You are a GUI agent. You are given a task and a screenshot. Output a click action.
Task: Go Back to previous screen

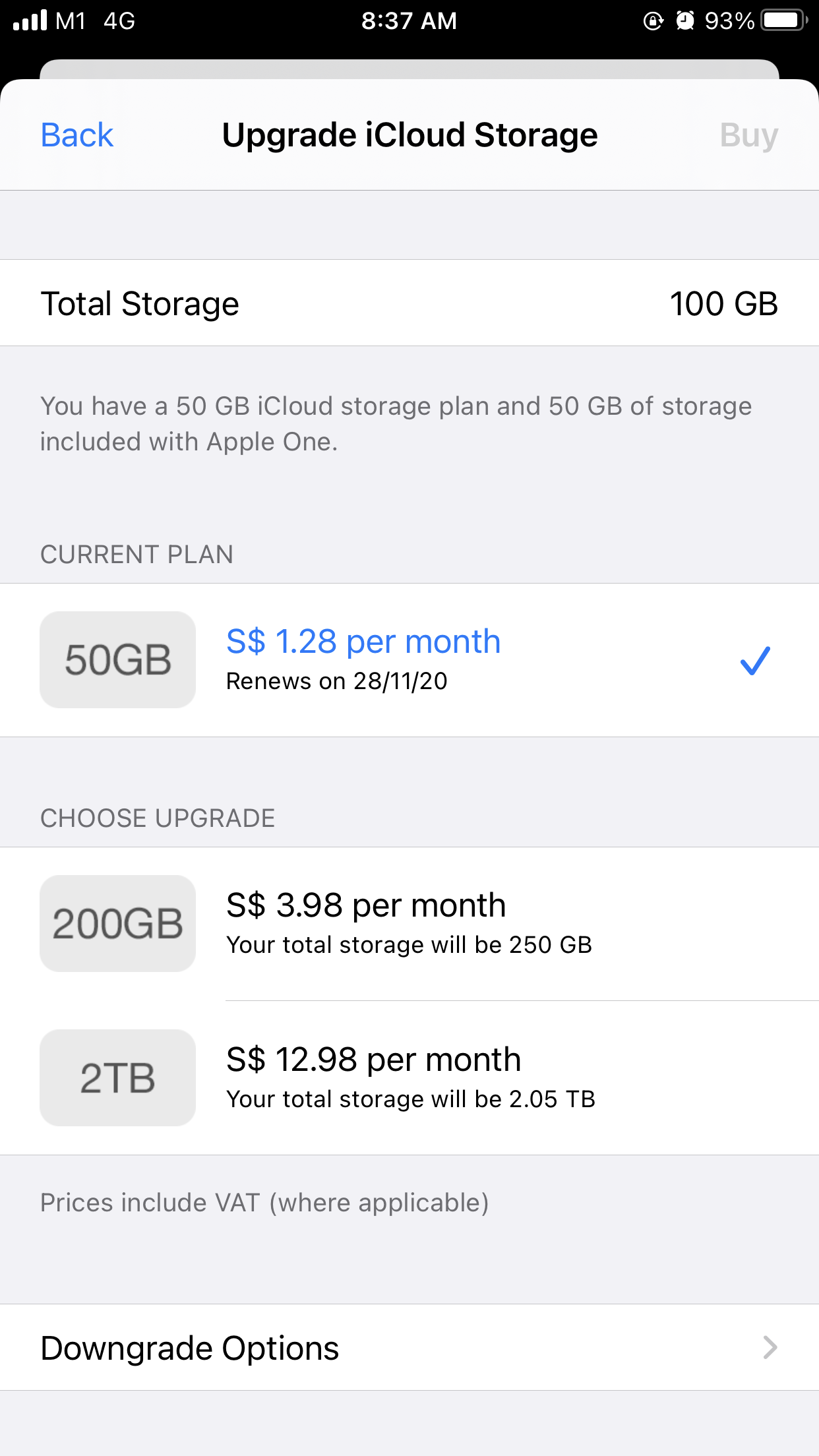(x=77, y=135)
